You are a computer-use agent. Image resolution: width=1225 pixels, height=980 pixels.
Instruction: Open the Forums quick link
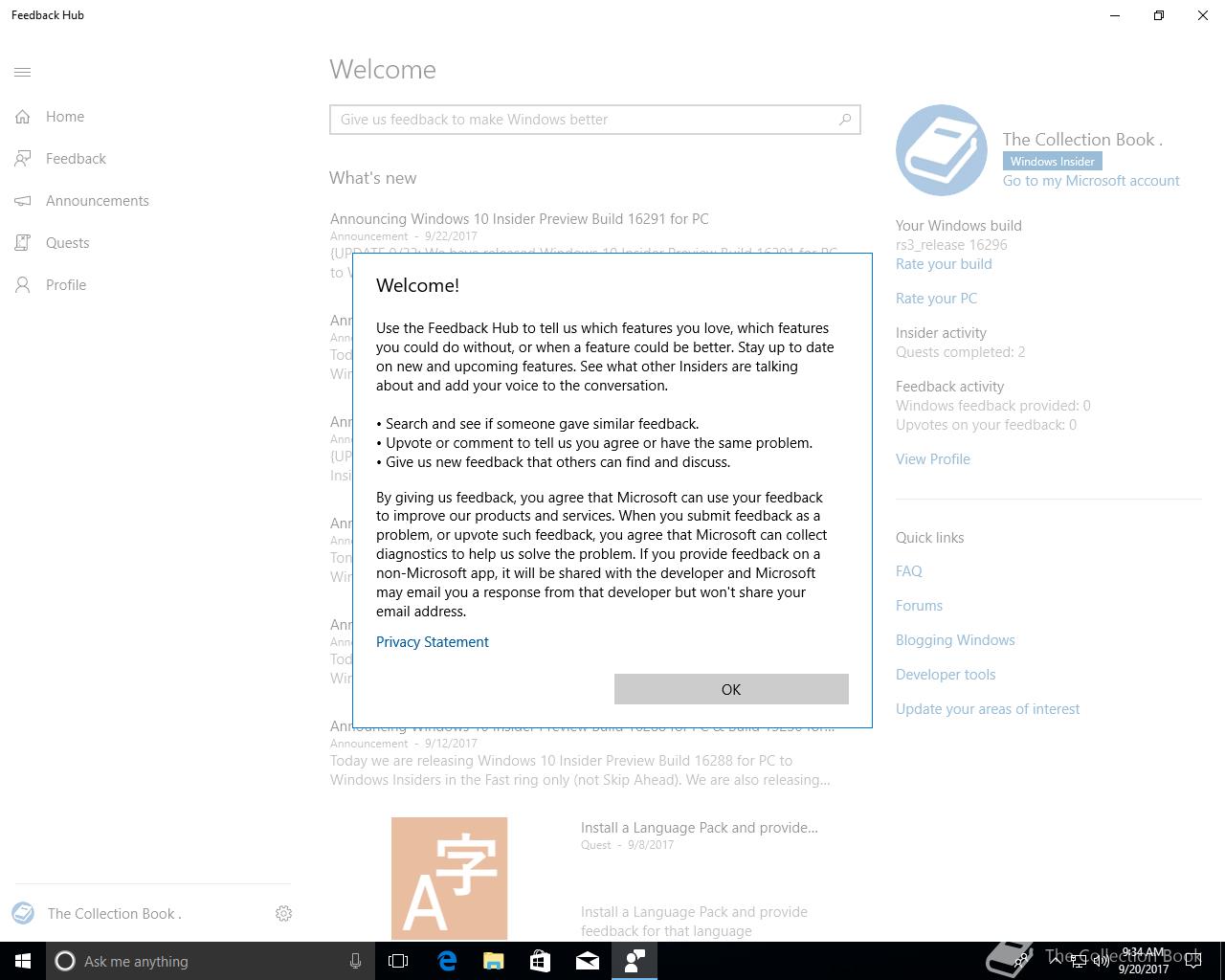[919, 606]
